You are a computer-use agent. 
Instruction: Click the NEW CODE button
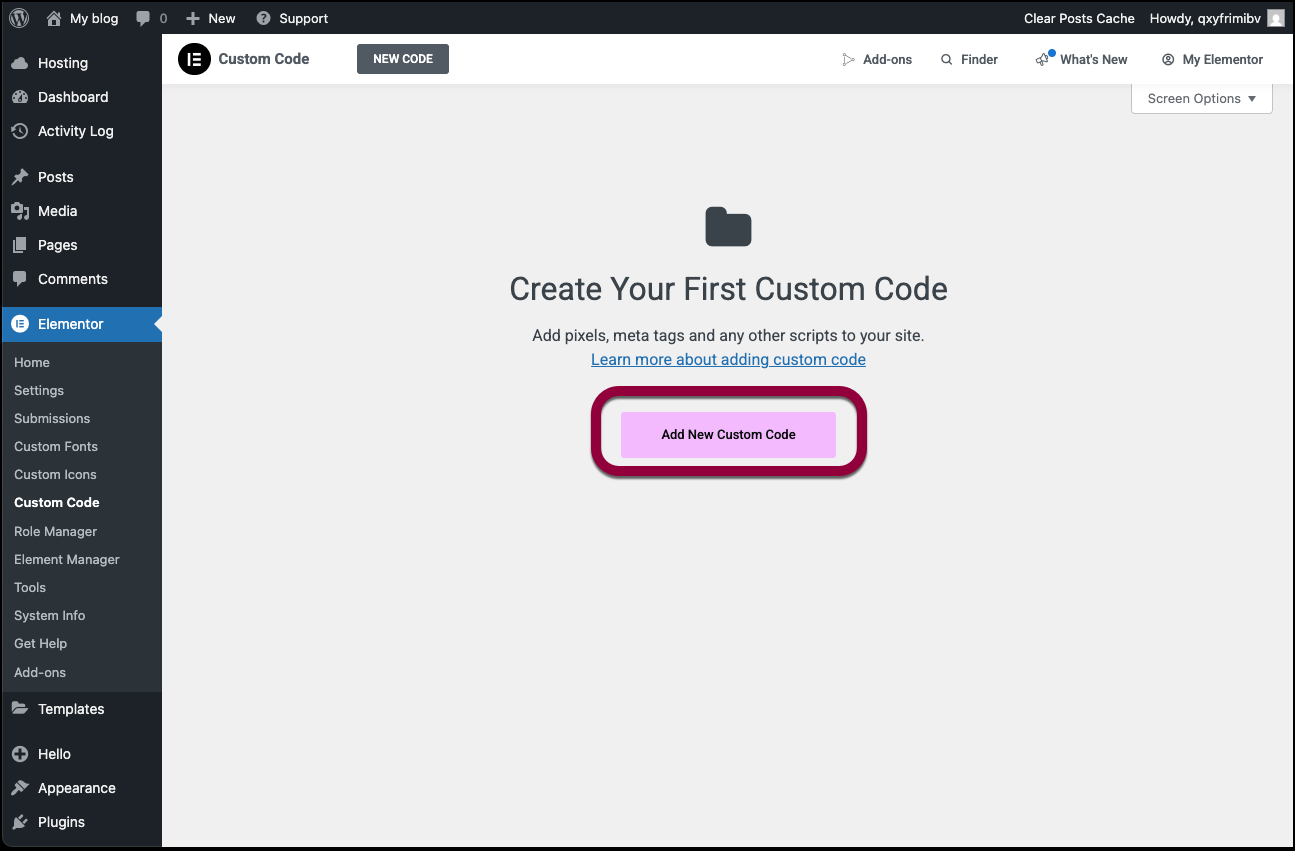point(402,59)
